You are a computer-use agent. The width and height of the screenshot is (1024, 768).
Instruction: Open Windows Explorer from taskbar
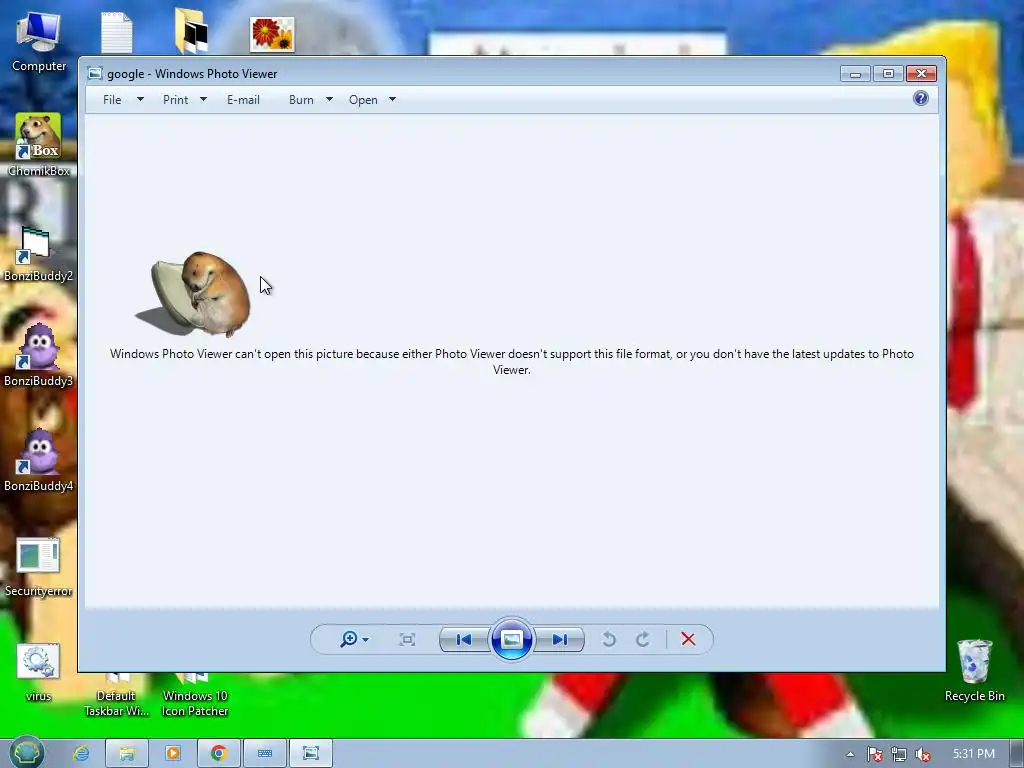pyautogui.click(x=127, y=753)
